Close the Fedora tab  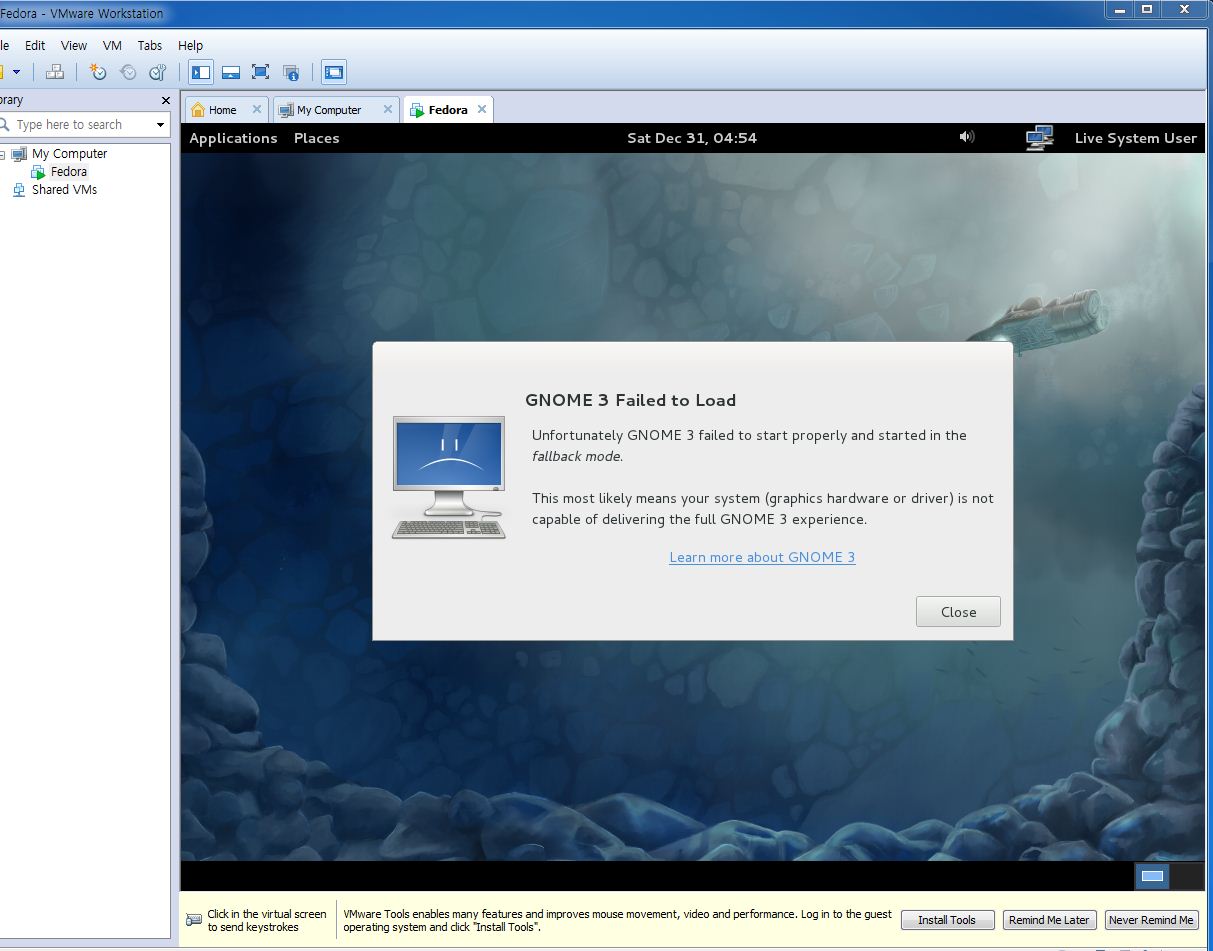pyautogui.click(x=482, y=109)
